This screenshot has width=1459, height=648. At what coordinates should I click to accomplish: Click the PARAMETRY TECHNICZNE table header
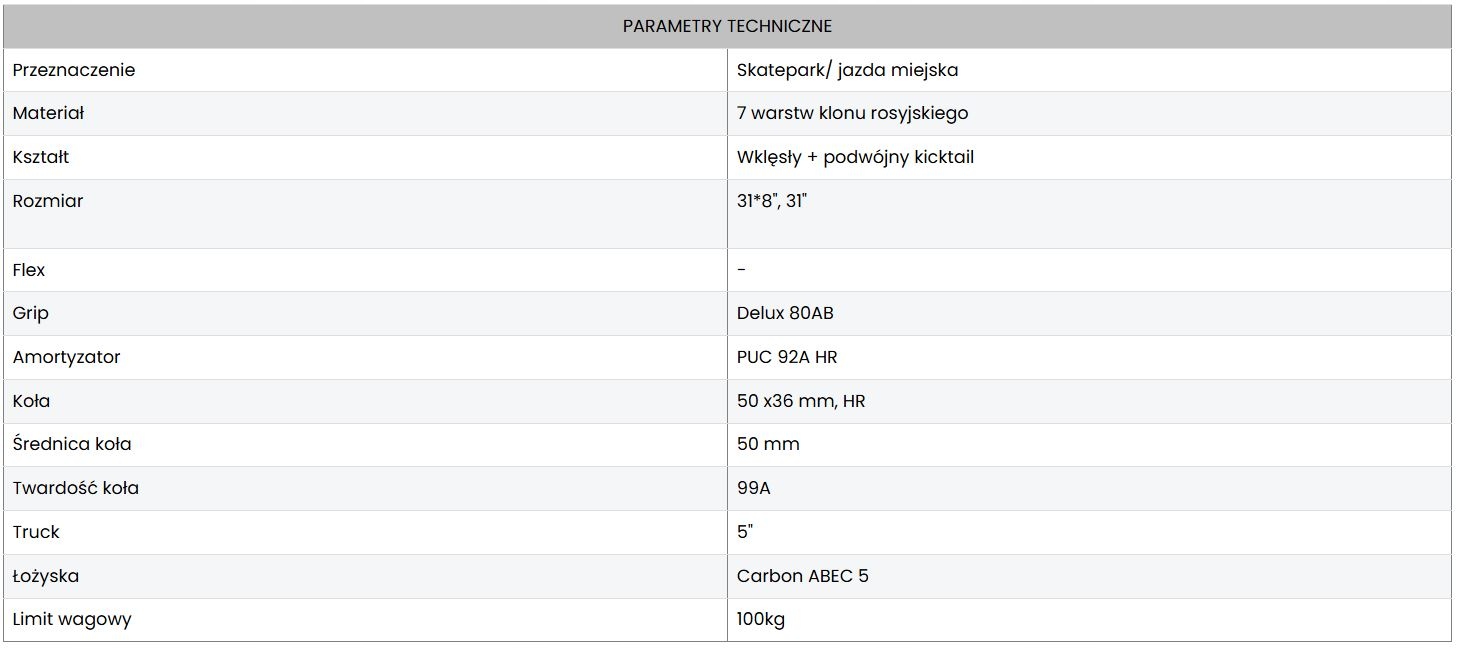coord(727,26)
